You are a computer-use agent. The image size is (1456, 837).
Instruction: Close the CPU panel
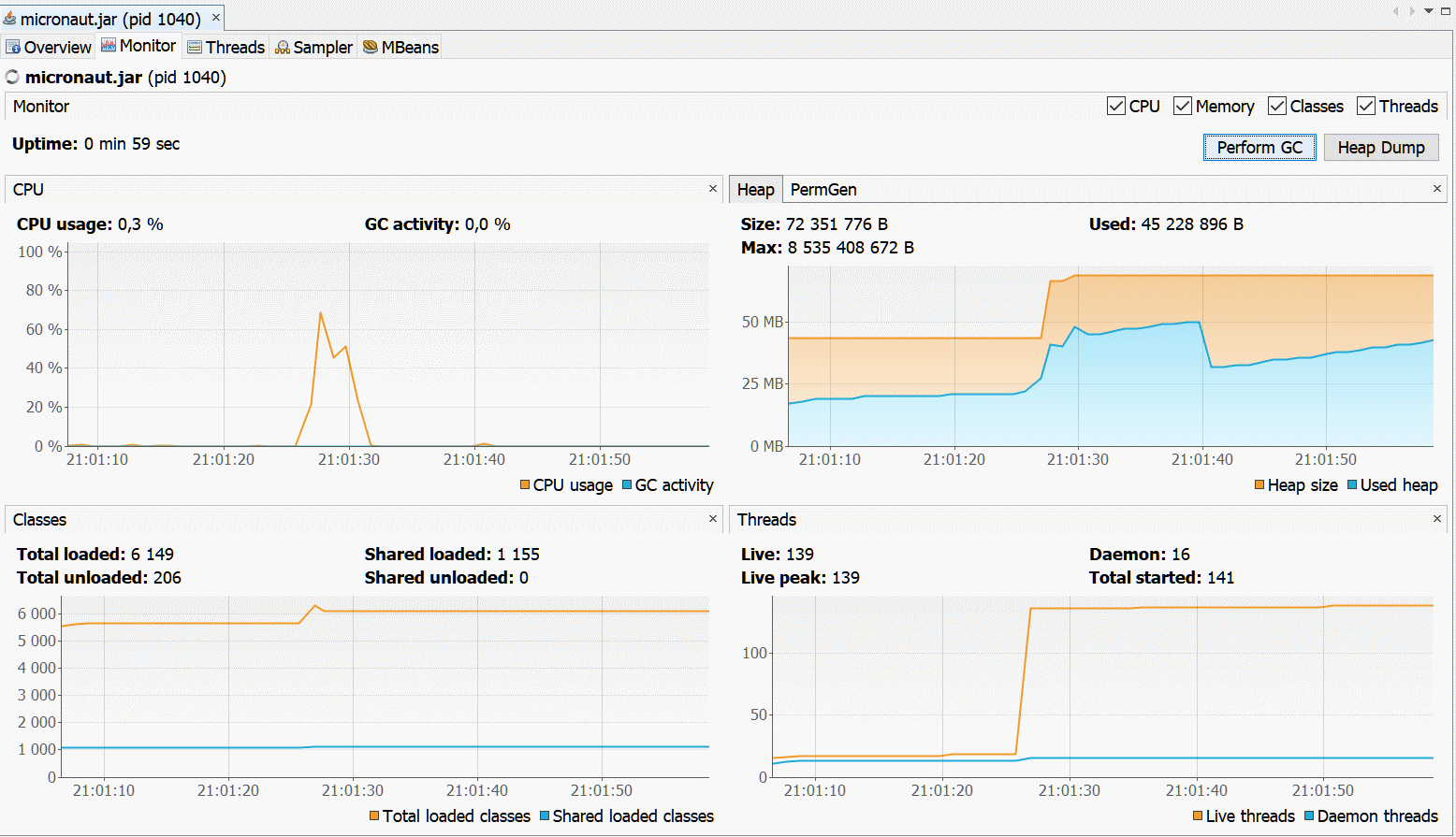click(713, 188)
